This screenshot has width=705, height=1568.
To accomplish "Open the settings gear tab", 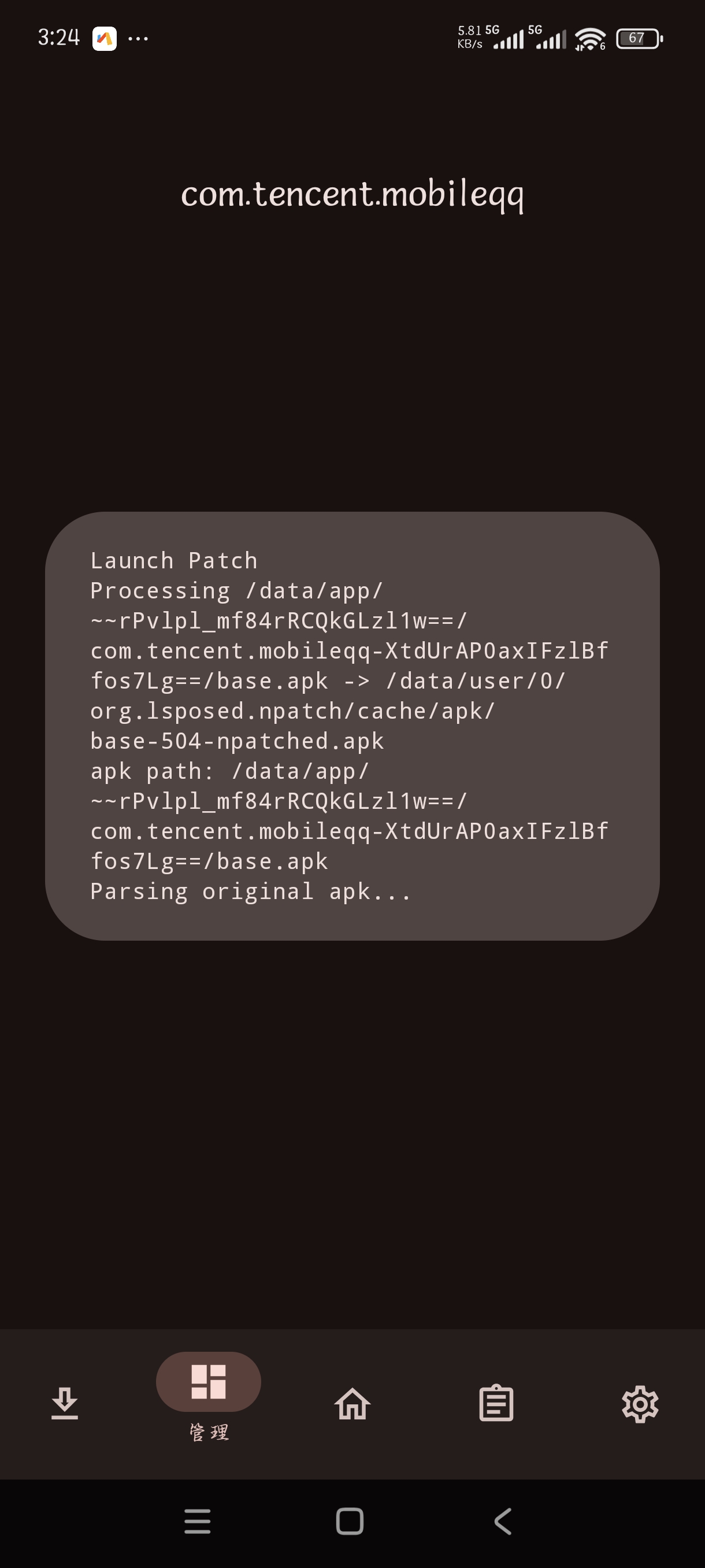I will coord(640,1404).
